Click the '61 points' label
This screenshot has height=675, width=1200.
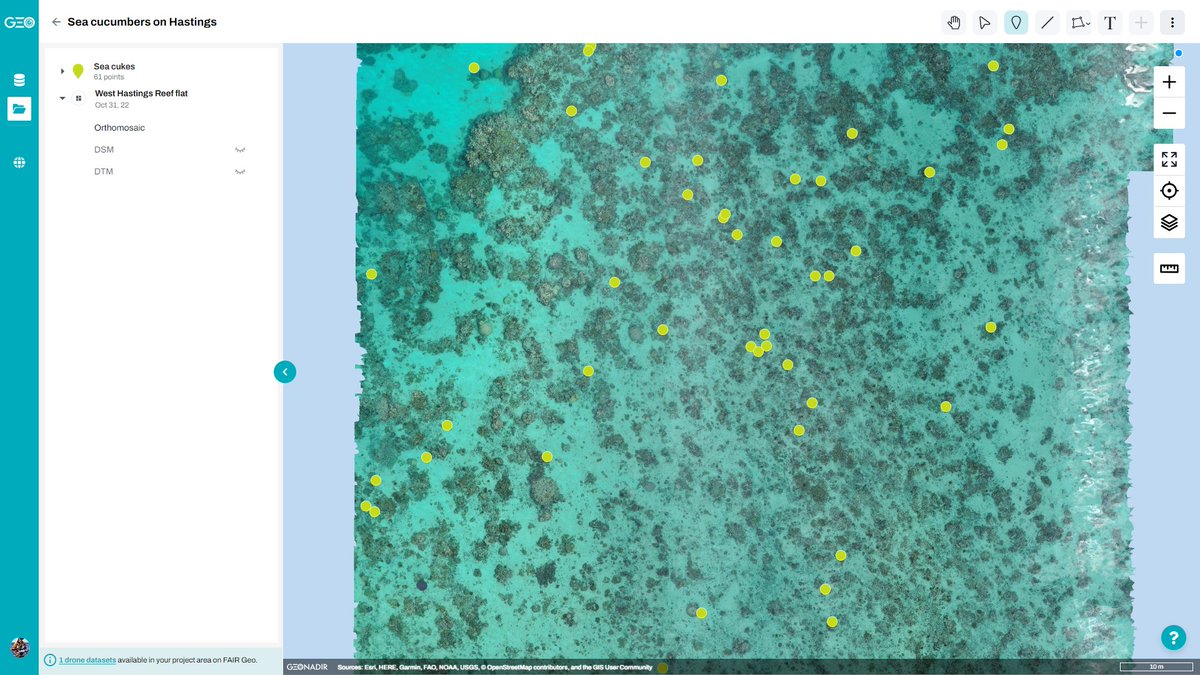point(109,77)
